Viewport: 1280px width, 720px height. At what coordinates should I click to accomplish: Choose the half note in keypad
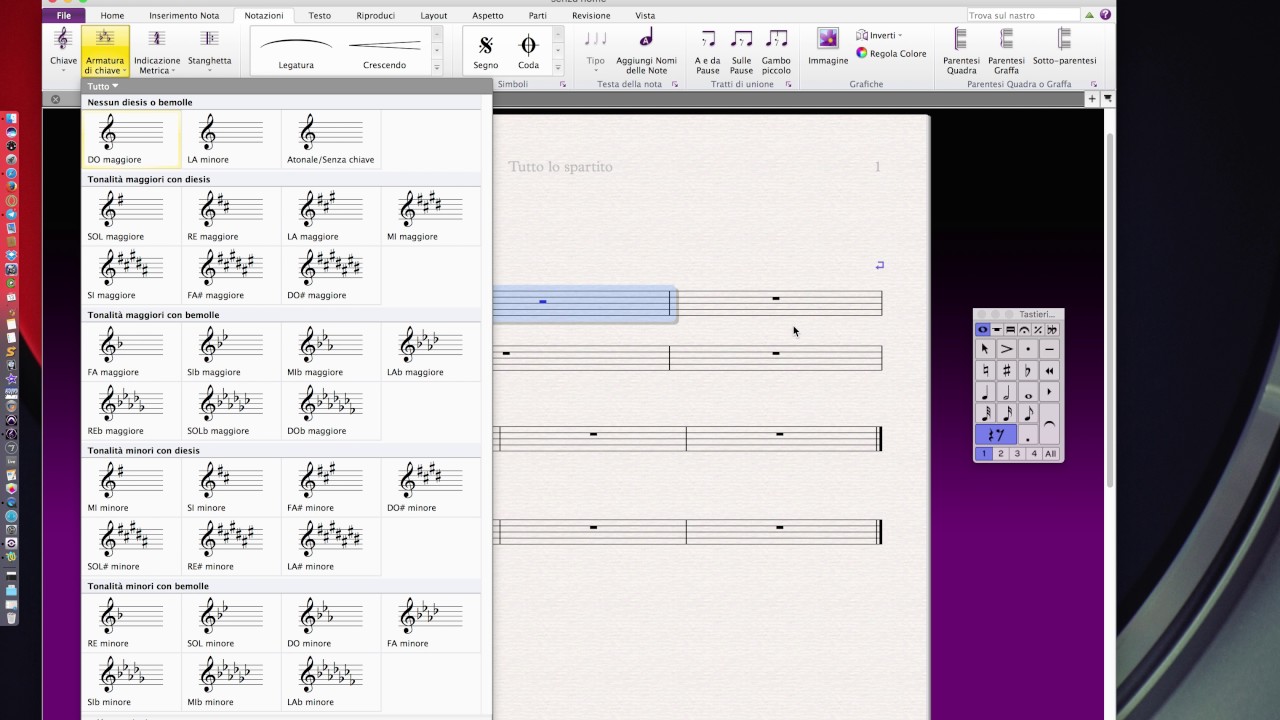click(1007, 392)
